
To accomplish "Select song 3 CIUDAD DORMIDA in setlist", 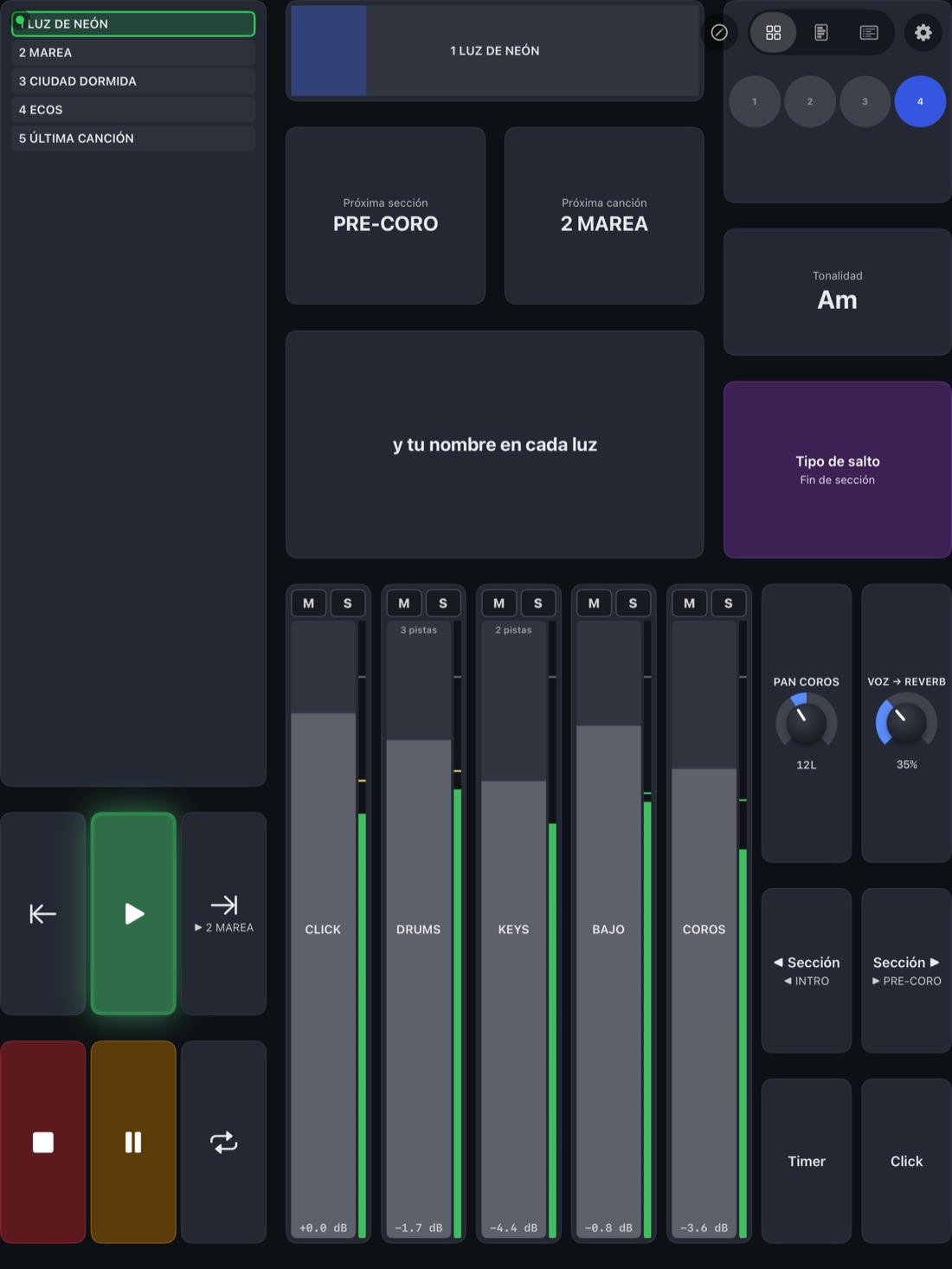I will coord(133,81).
